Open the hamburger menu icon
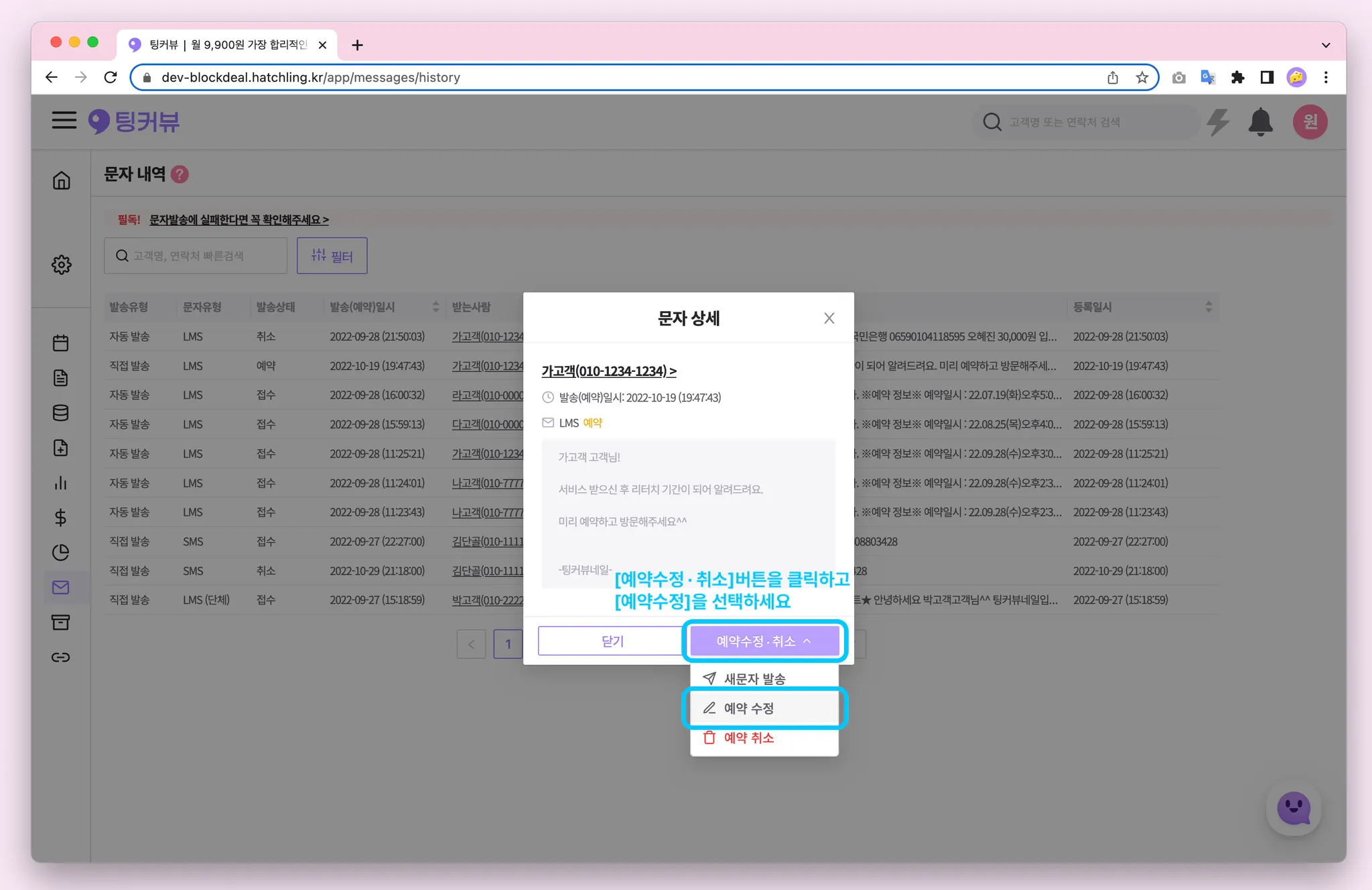1372x890 pixels. [x=64, y=121]
